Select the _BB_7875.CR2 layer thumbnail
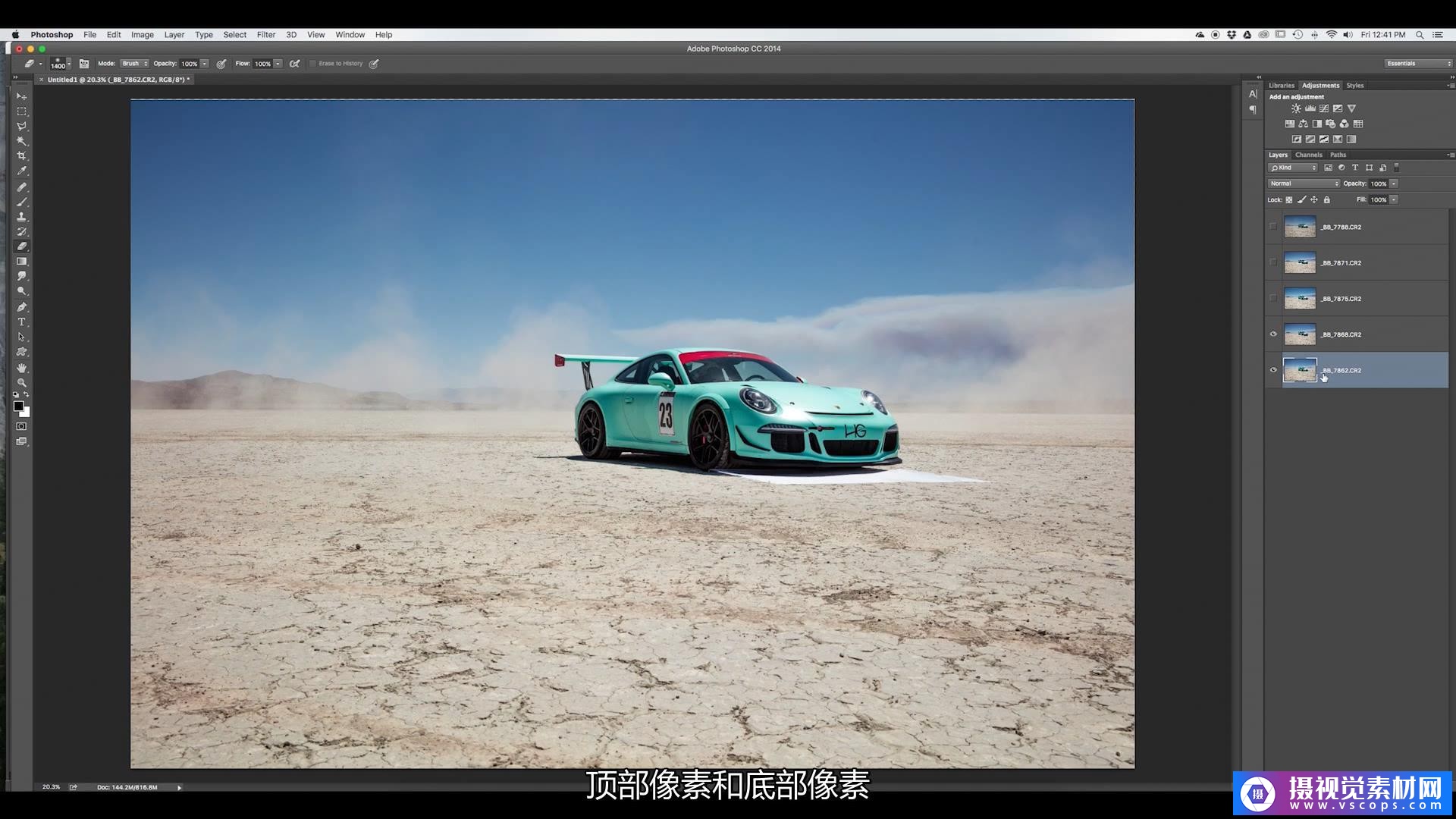Screen dimensions: 1456x819 point(1300,299)
